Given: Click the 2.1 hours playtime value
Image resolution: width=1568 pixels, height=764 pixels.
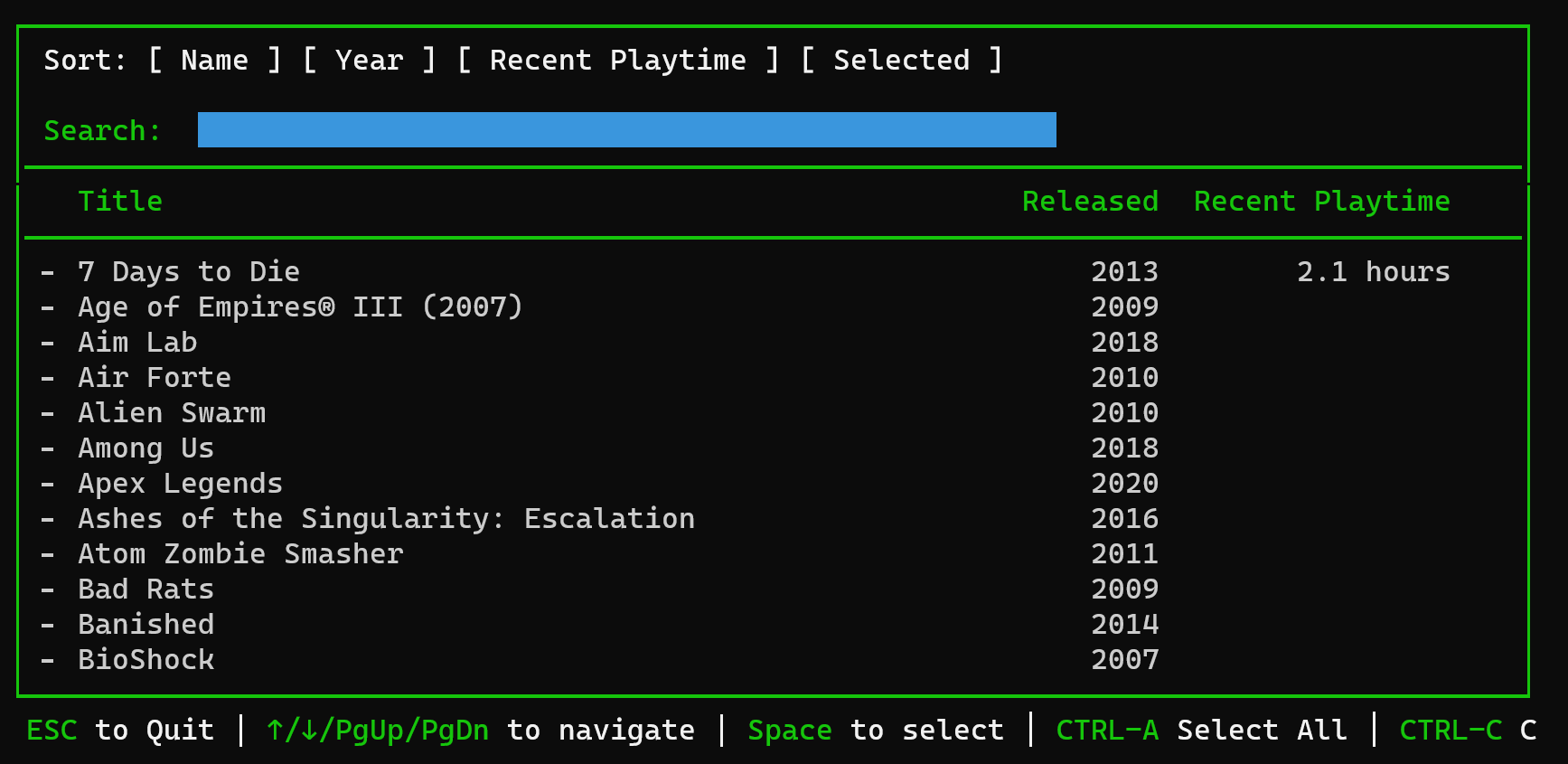Looking at the screenshot, I should 1373,271.
